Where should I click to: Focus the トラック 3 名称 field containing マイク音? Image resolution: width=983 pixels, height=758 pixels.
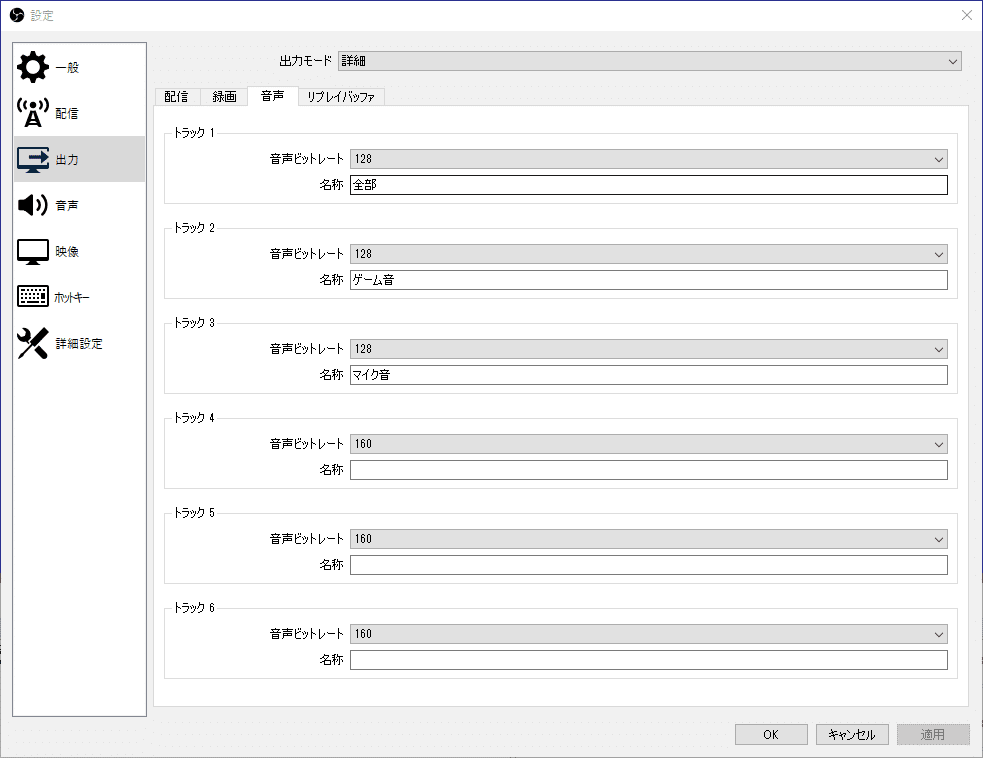click(648, 375)
